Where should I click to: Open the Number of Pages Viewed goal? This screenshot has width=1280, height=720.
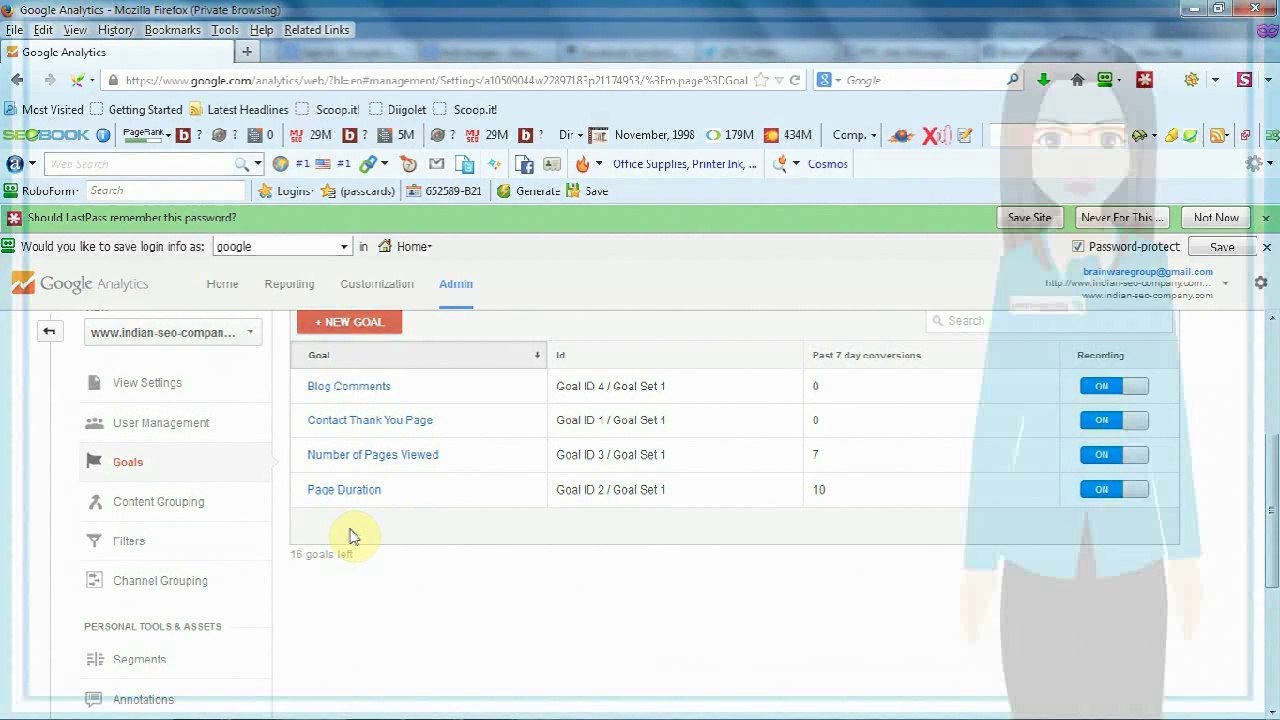[373, 455]
